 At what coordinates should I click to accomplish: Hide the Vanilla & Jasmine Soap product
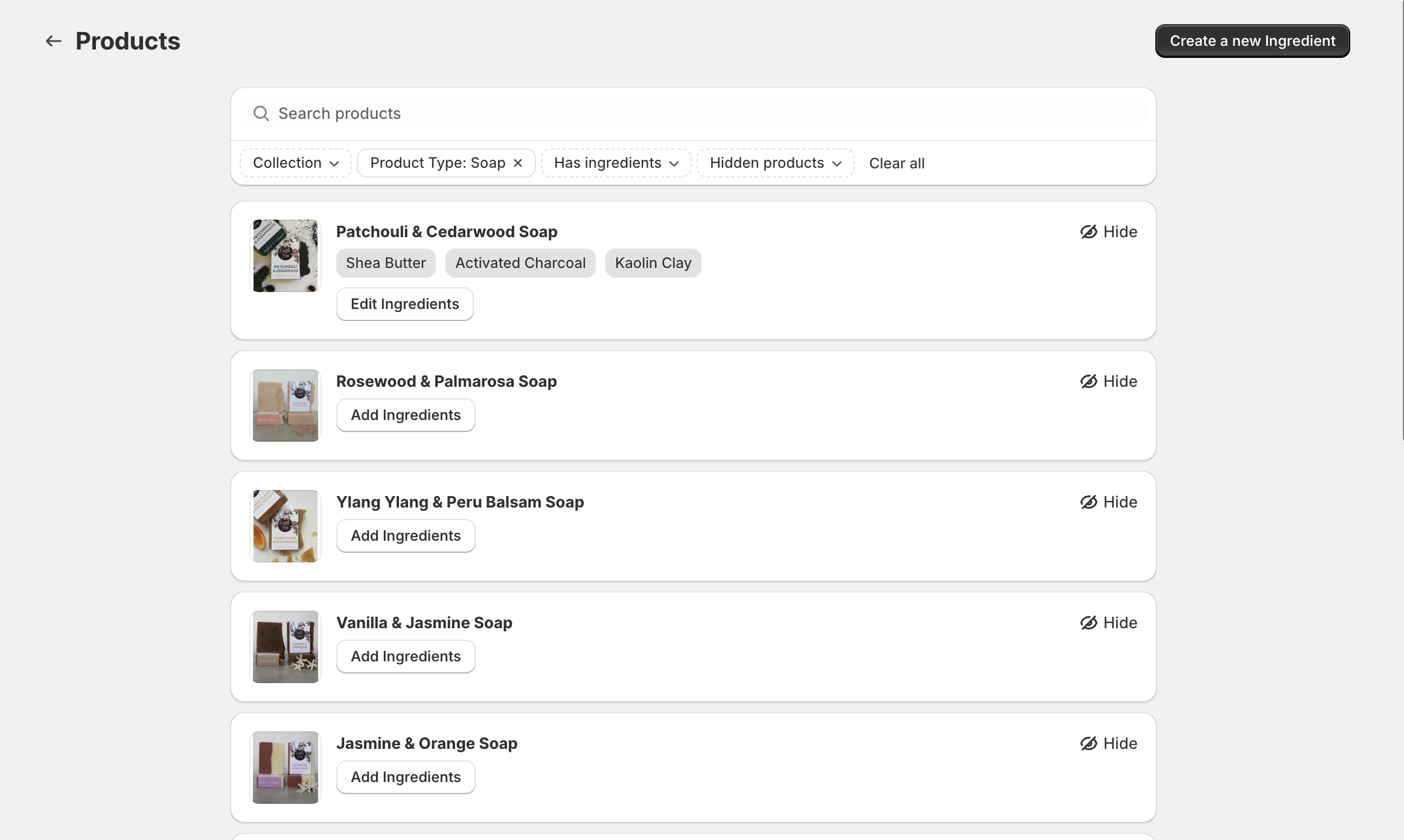[1108, 623]
